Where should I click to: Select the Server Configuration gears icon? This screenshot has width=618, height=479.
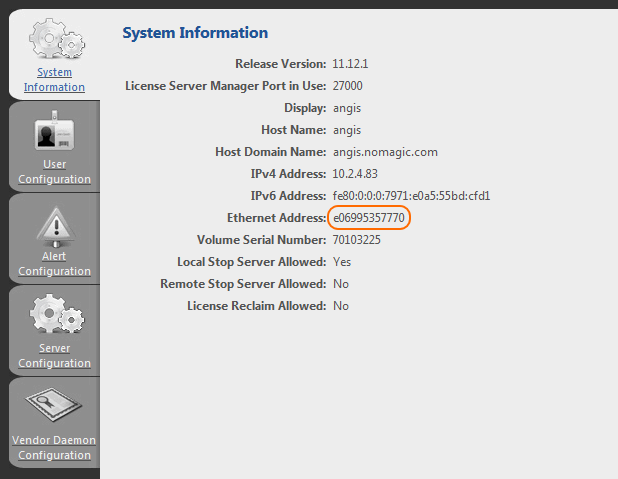click(54, 315)
